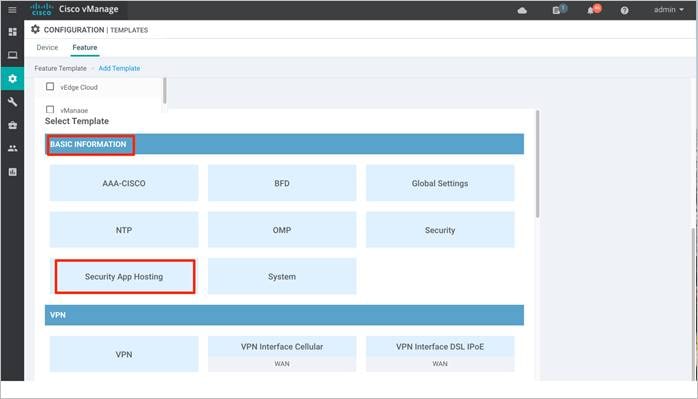Select the Security App Hosting template
This screenshot has width=698, height=399.
click(125, 277)
